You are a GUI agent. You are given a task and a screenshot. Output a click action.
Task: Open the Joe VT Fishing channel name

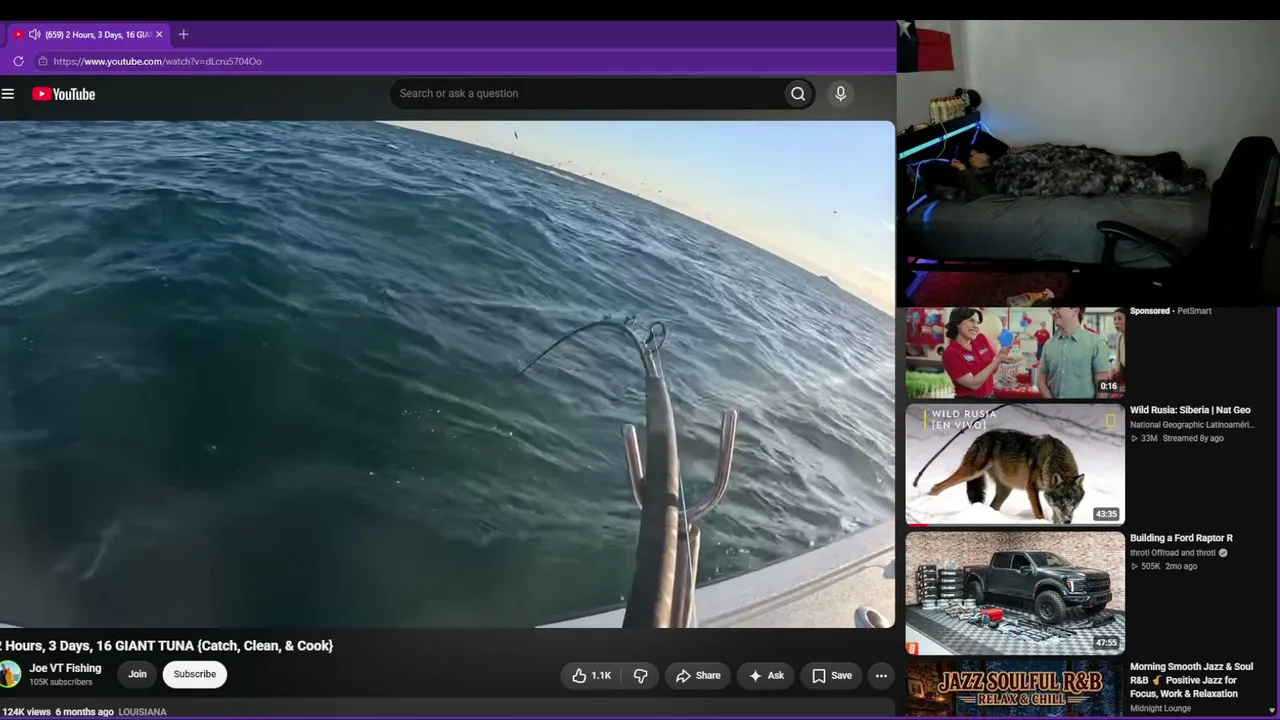[65, 668]
